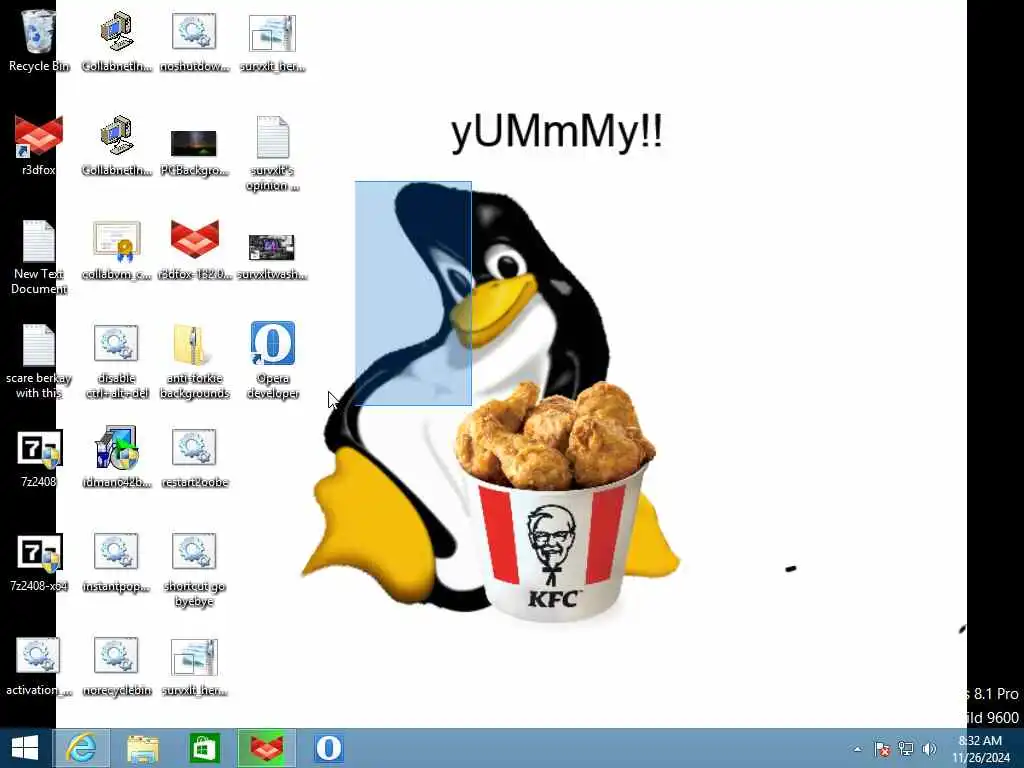Select the 7z2408 installer icon
1024x768 pixels.
(x=39, y=458)
